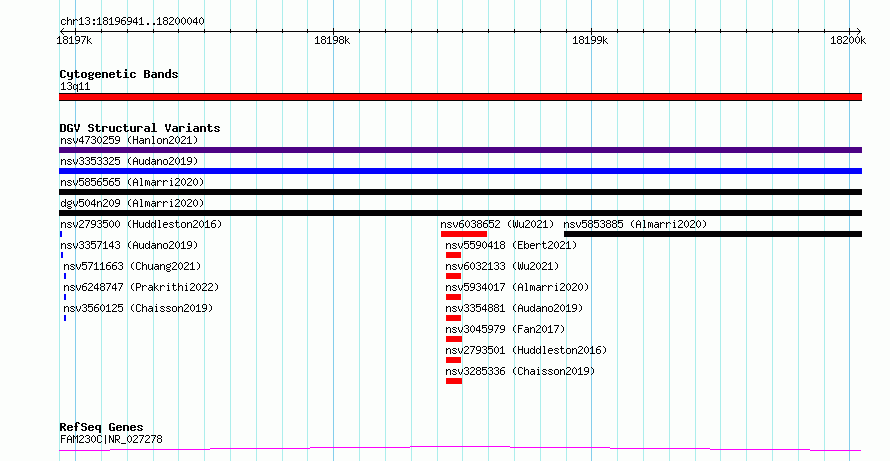Open nsv5590418 (Ebert2021) variant label

(511, 245)
